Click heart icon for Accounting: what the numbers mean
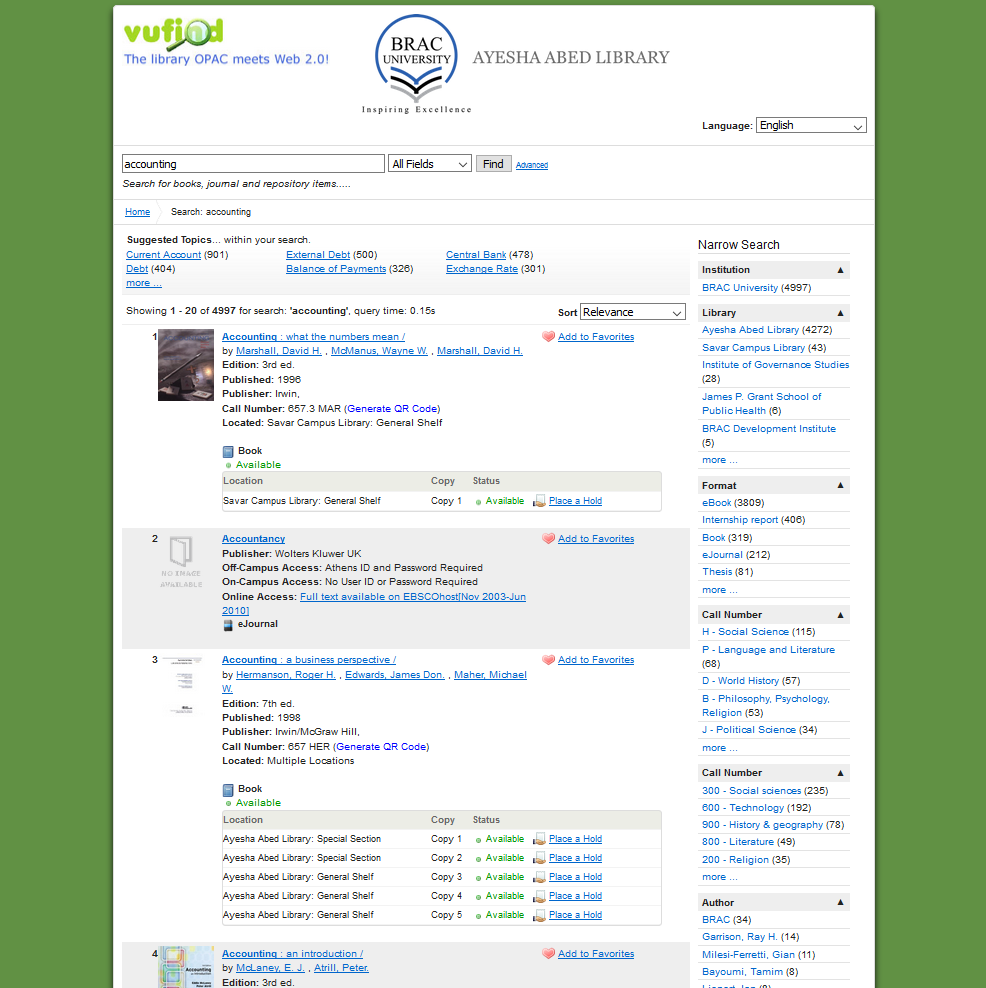986x988 pixels. click(x=548, y=336)
